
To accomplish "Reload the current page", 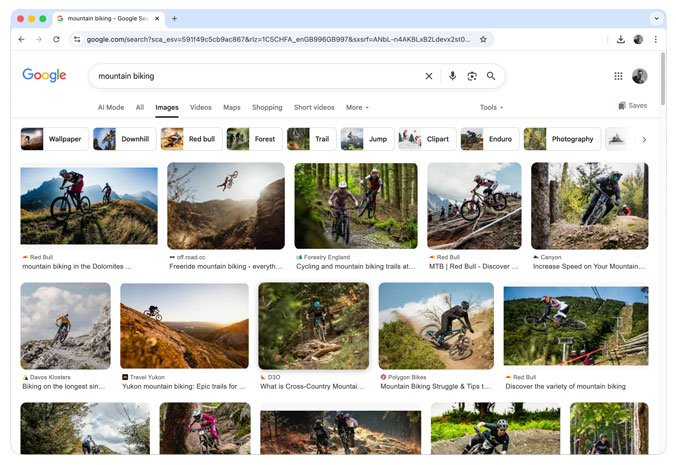I will (x=56, y=39).
